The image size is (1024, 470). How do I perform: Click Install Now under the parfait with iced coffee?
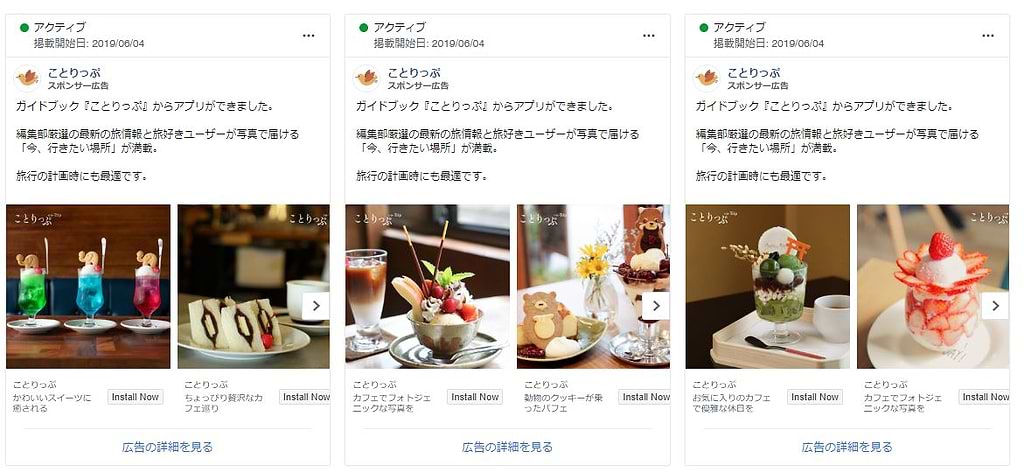tap(475, 397)
